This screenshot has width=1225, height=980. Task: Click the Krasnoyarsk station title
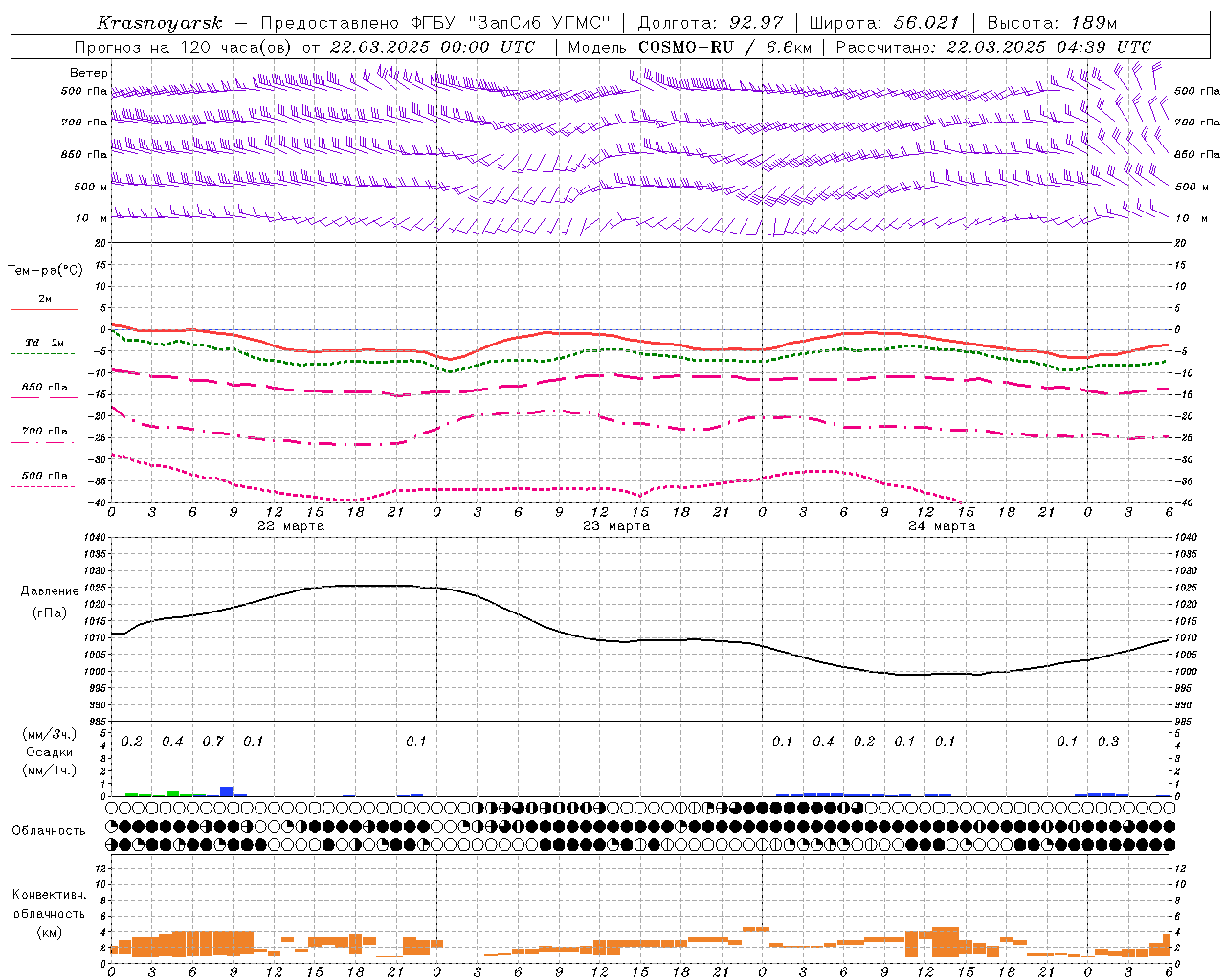160,23
